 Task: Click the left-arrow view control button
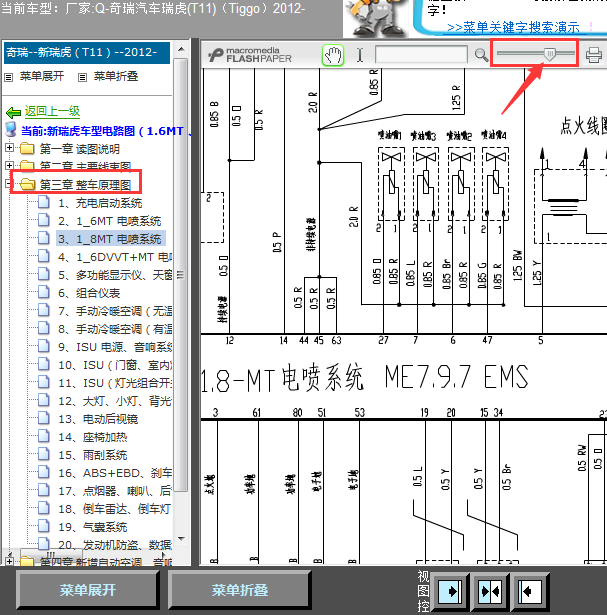tap(530, 591)
